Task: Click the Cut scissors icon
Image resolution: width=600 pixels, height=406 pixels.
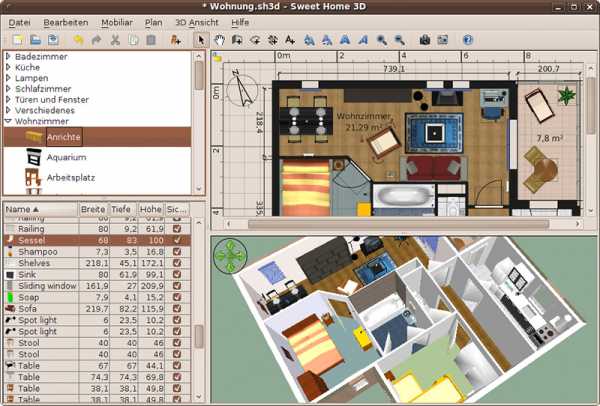Action: point(115,40)
